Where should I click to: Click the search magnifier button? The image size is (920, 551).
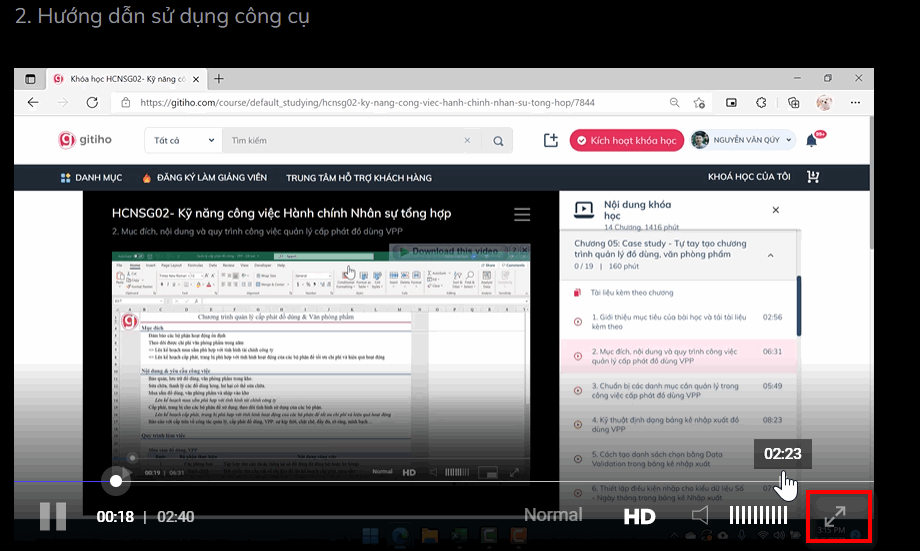click(x=498, y=141)
